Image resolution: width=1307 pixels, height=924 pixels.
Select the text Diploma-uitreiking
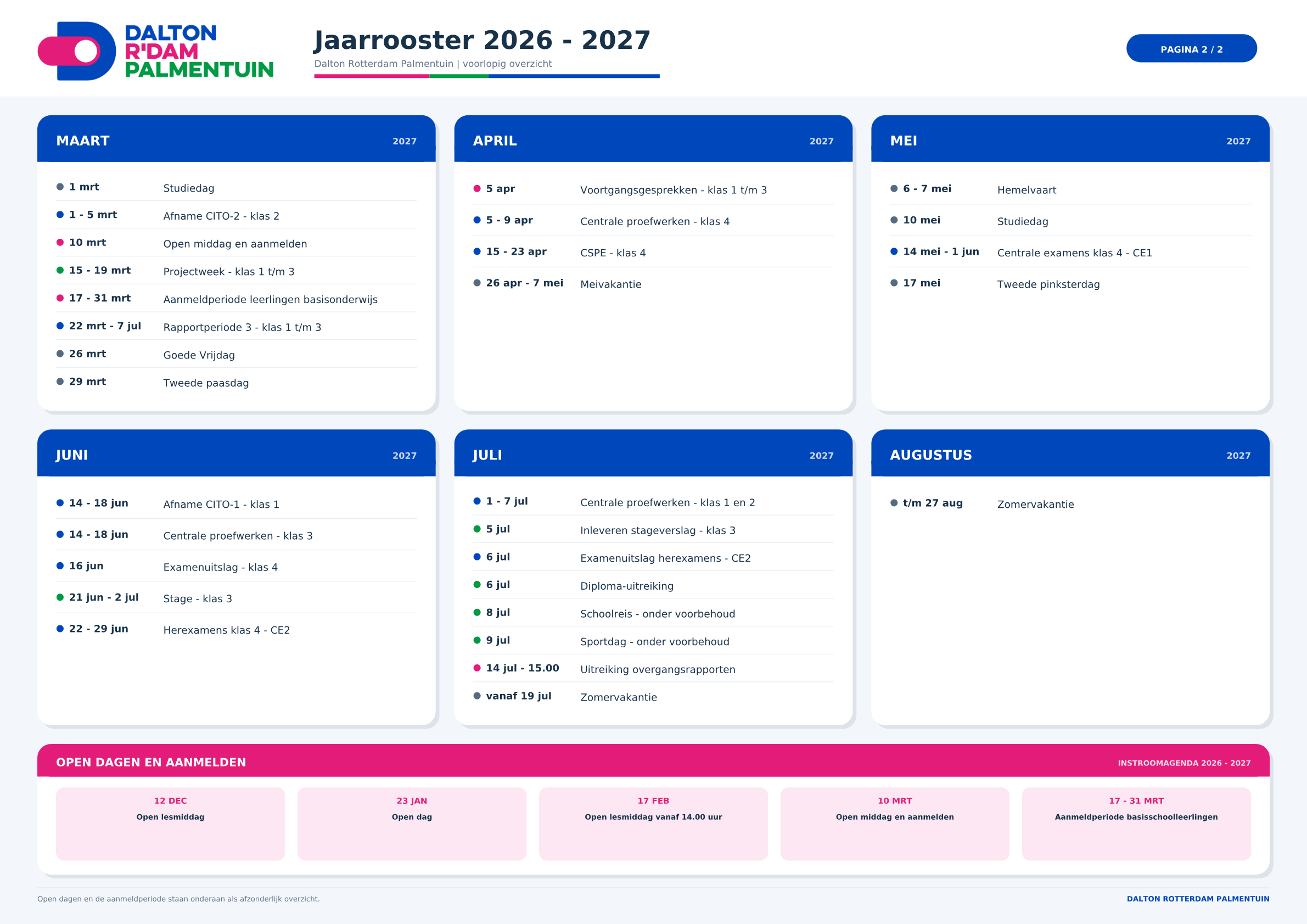pos(627,586)
